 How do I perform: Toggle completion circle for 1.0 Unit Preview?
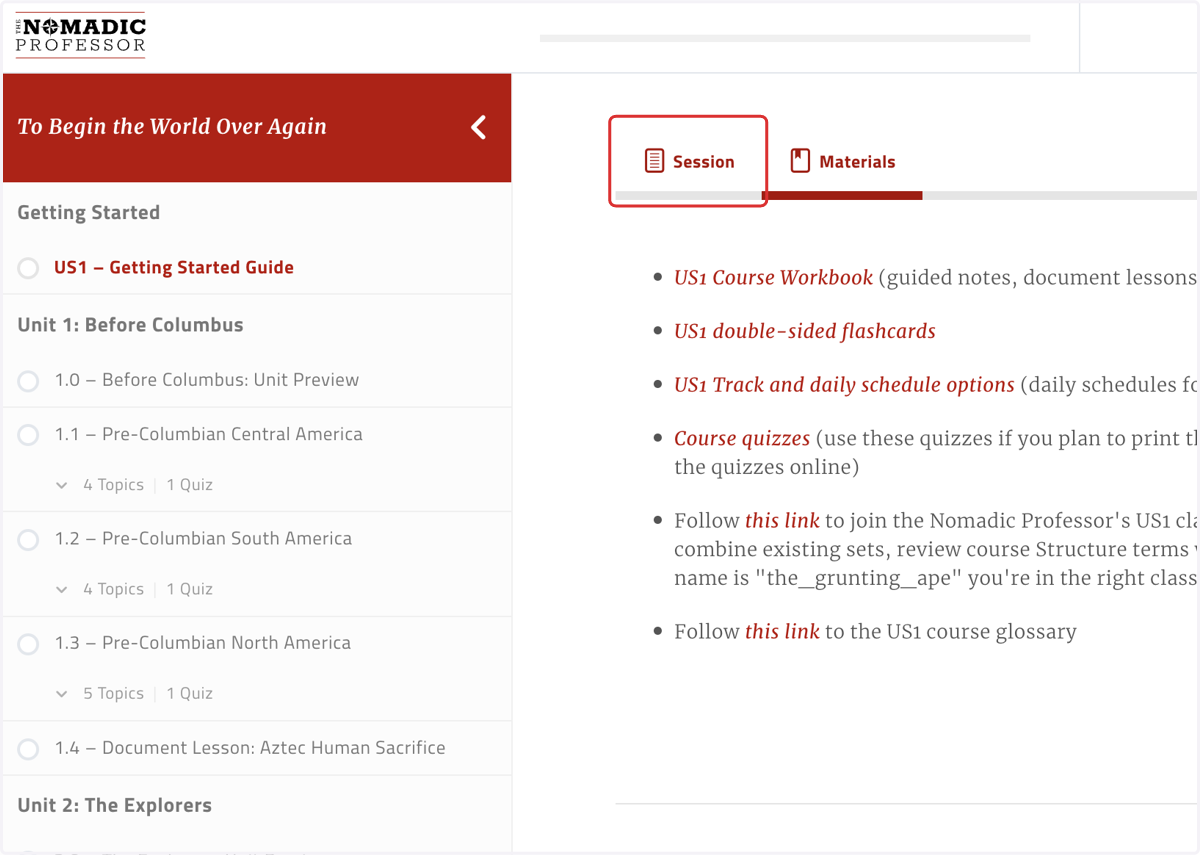28,381
